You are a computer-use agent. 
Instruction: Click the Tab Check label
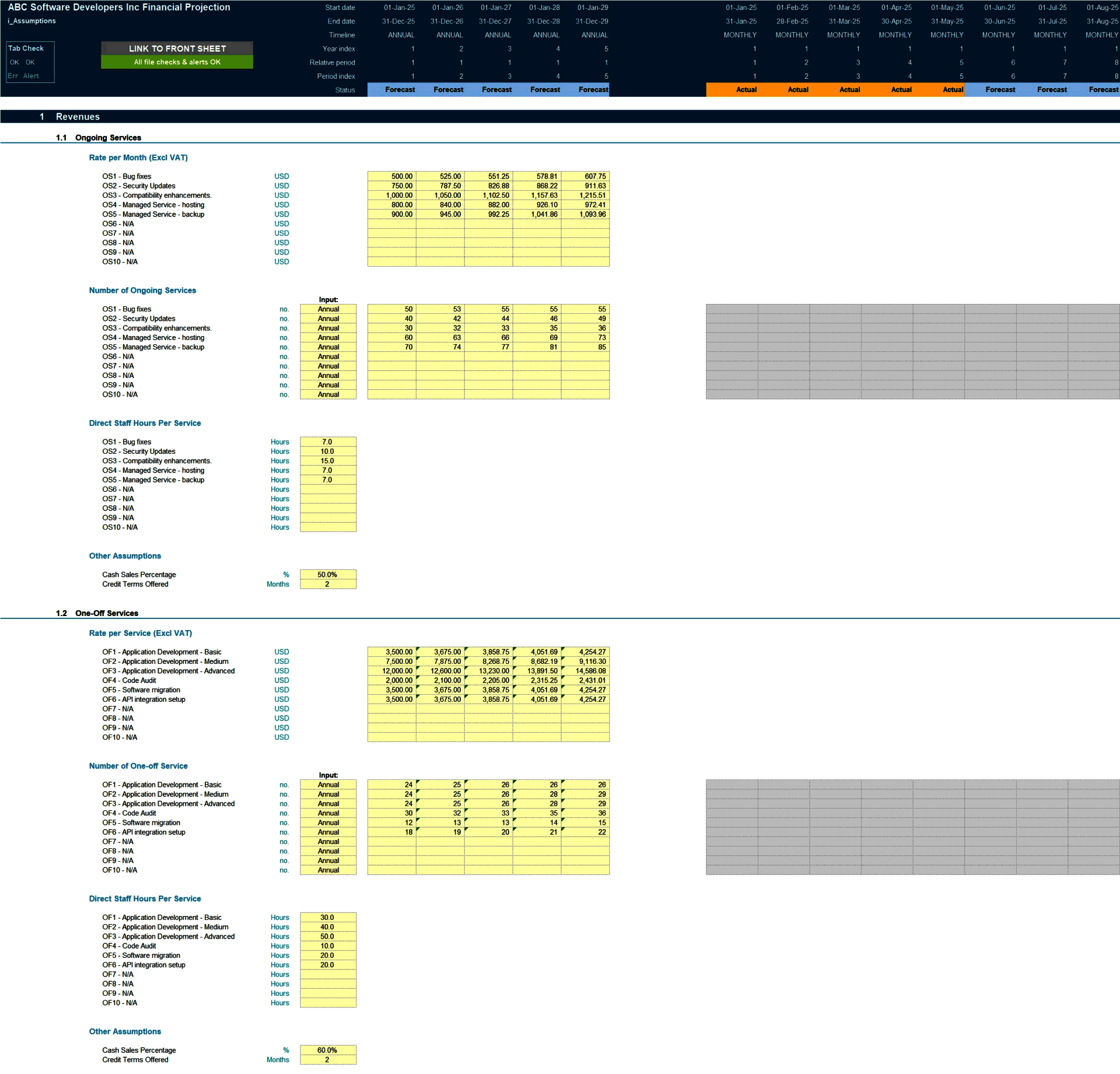[x=26, y=48]
